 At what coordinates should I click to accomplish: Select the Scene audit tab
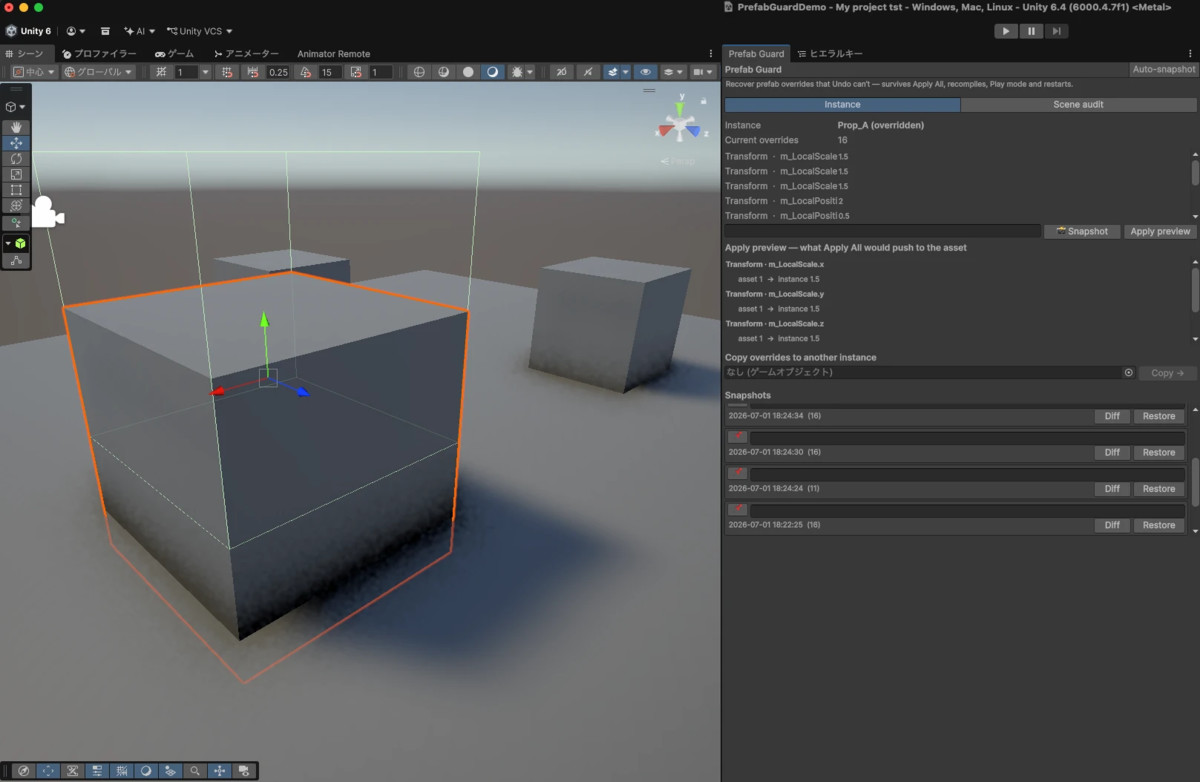[1078, 104]
